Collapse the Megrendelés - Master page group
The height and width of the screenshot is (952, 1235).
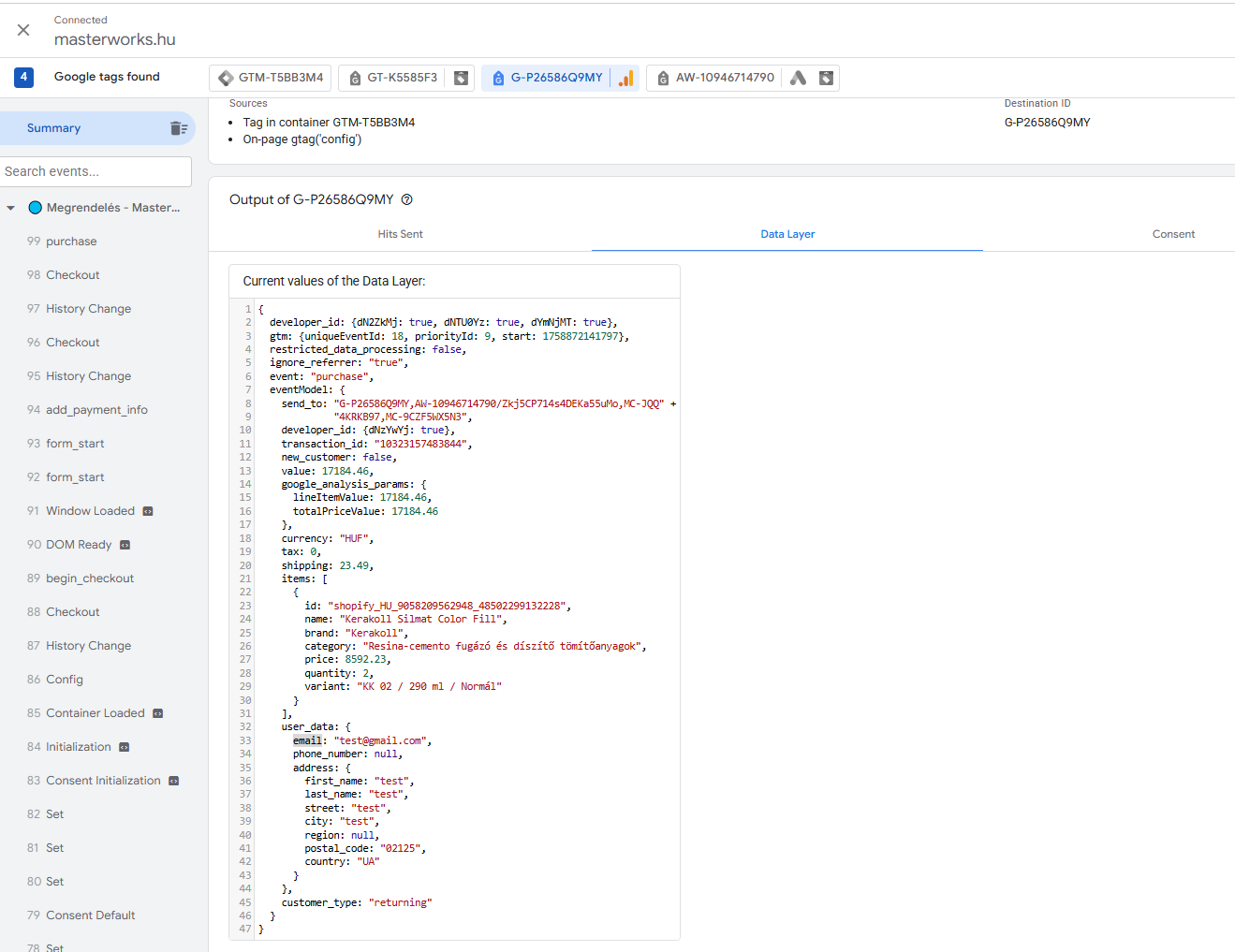[11, 208]
